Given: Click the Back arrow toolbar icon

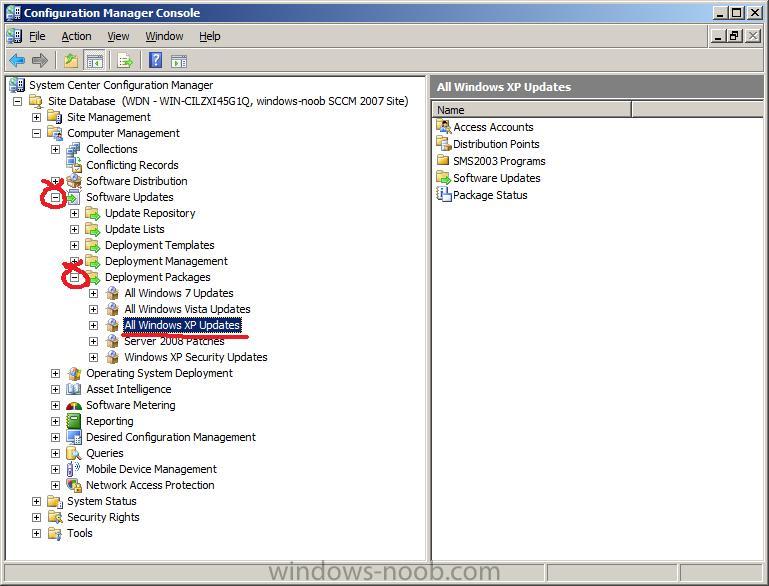Looking at the screenshot, I should [x=17, y=61].
